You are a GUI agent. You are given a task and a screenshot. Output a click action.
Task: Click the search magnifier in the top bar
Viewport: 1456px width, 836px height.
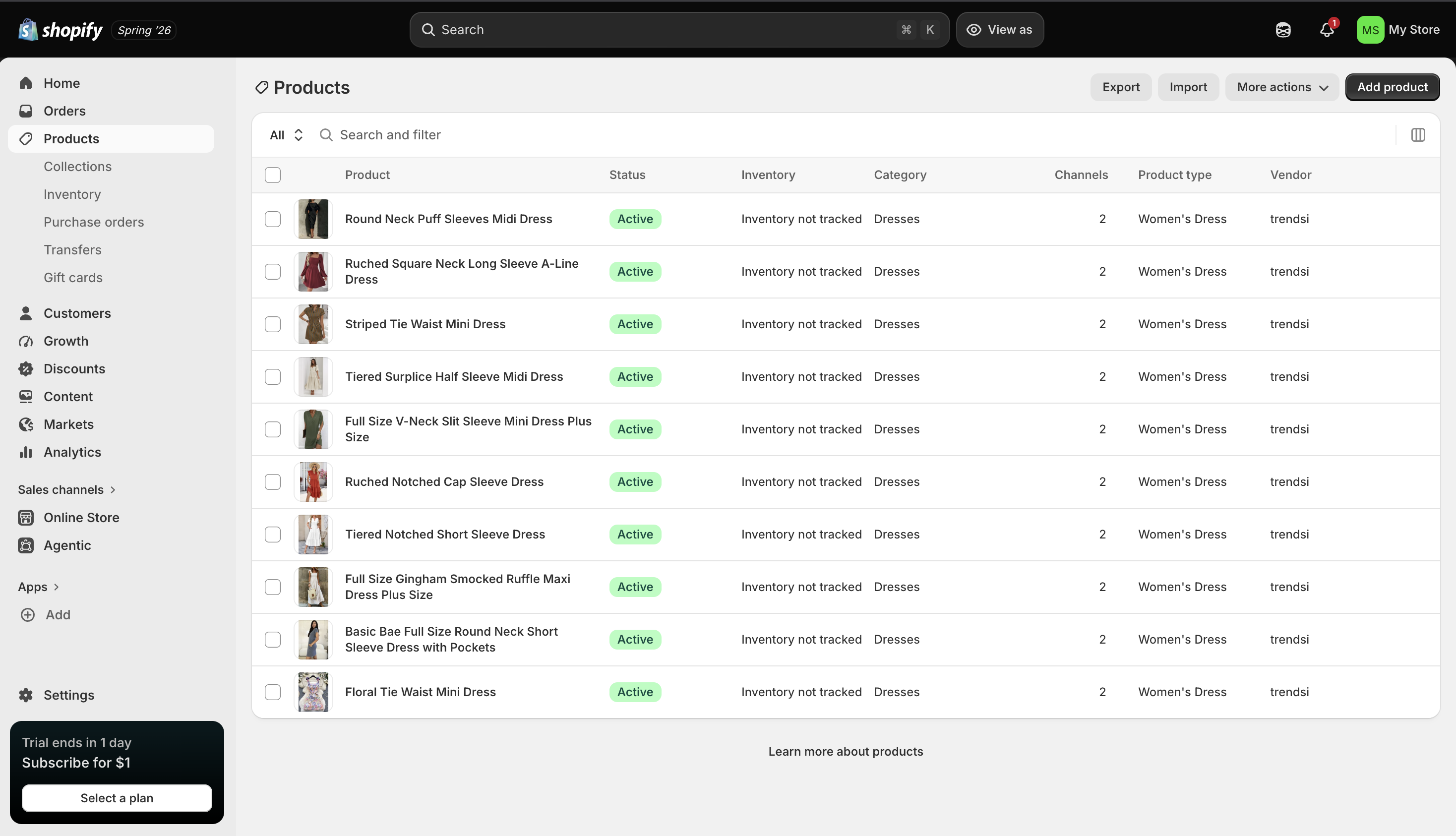428,30
